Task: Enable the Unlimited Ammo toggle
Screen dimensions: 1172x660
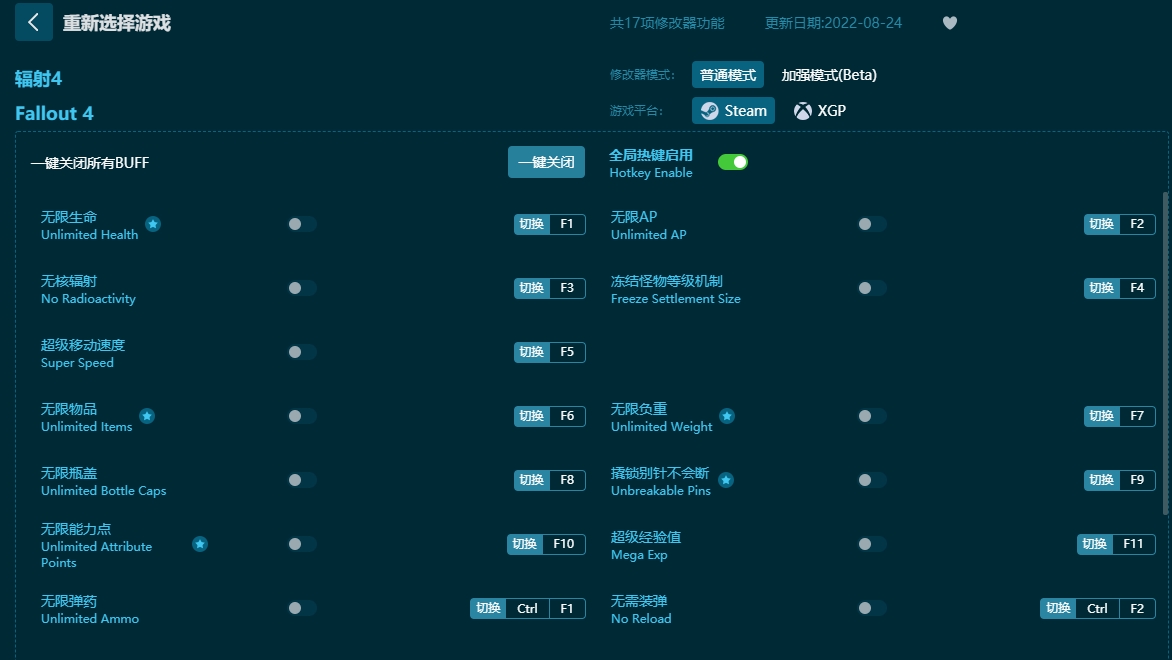Action: click(x=302, y=608)
